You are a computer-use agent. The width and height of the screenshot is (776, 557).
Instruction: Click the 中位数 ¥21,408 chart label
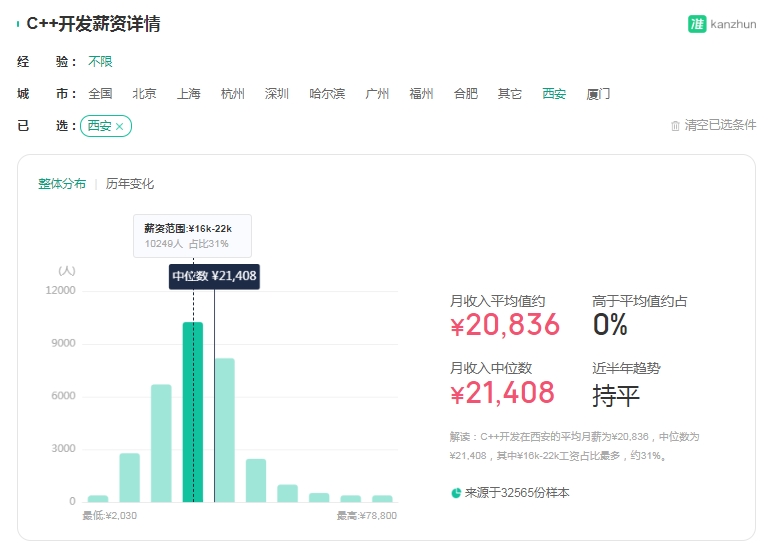click(214, 276)
